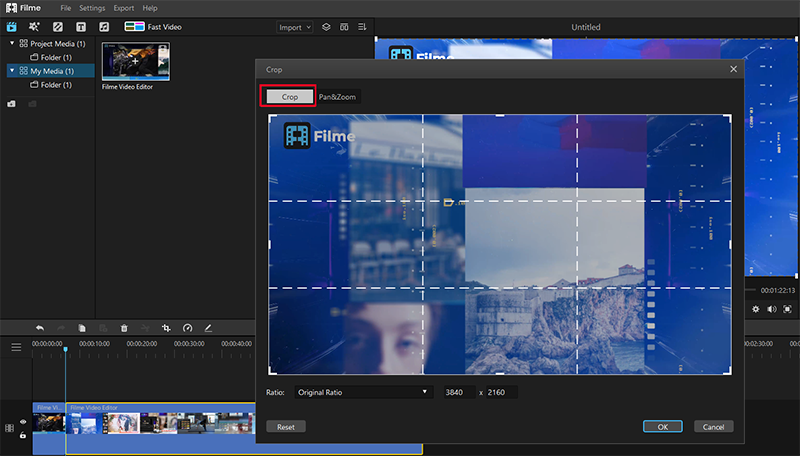The image size is (800, 456).
Task: Click the 00:00:20:00 mark on the timeline ruler
Action: [x=142, y=344]
